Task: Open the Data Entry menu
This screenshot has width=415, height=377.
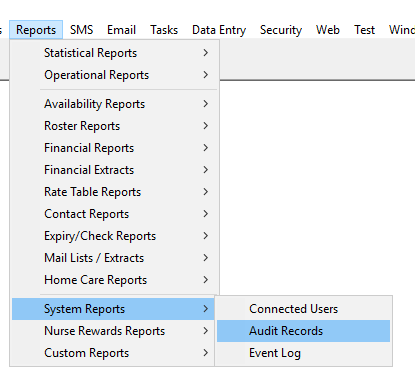Action: point(219,30)
